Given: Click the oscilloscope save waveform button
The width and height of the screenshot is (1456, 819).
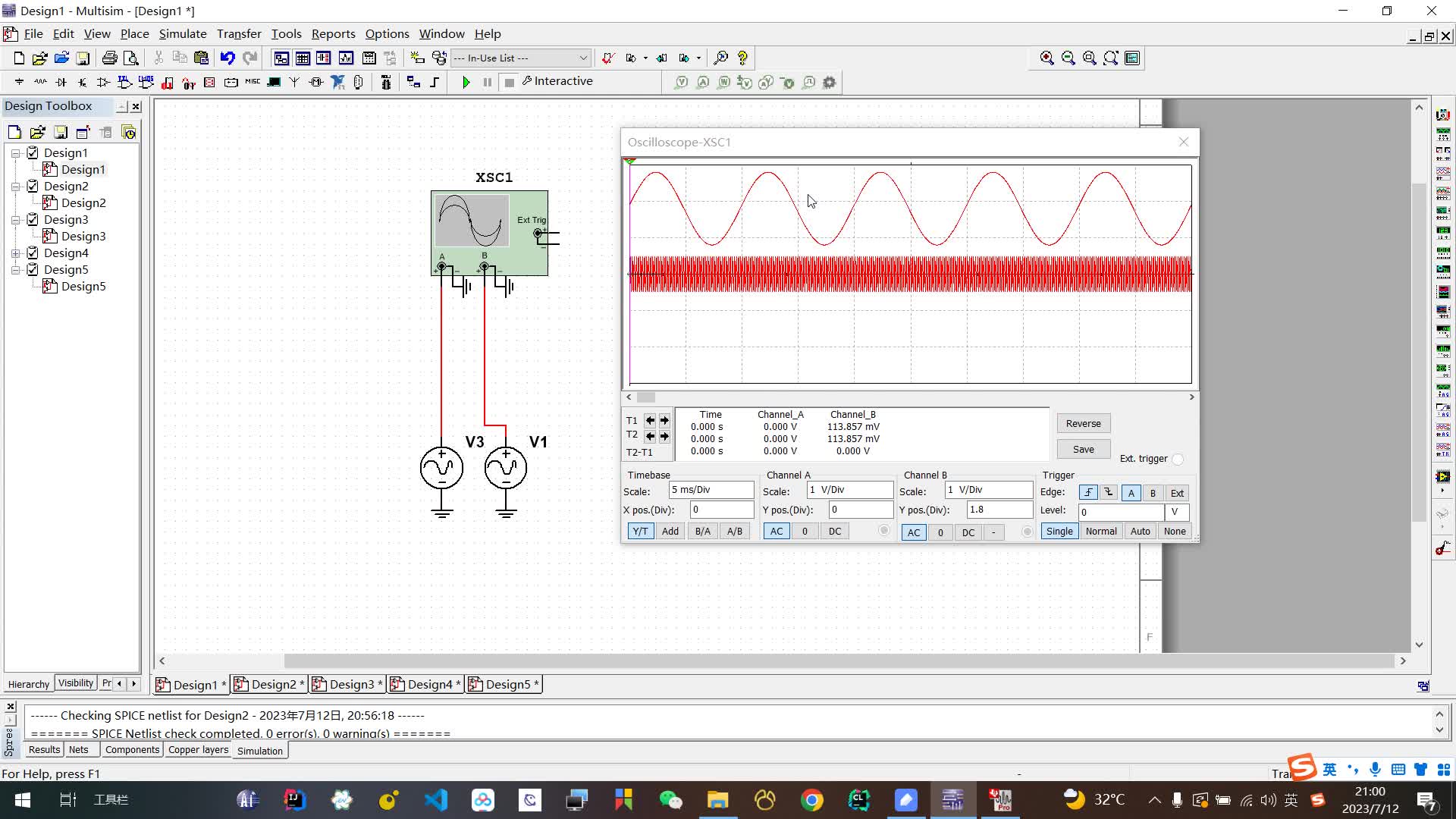Looking at the screenshot, I should [x=1083, y=449].
